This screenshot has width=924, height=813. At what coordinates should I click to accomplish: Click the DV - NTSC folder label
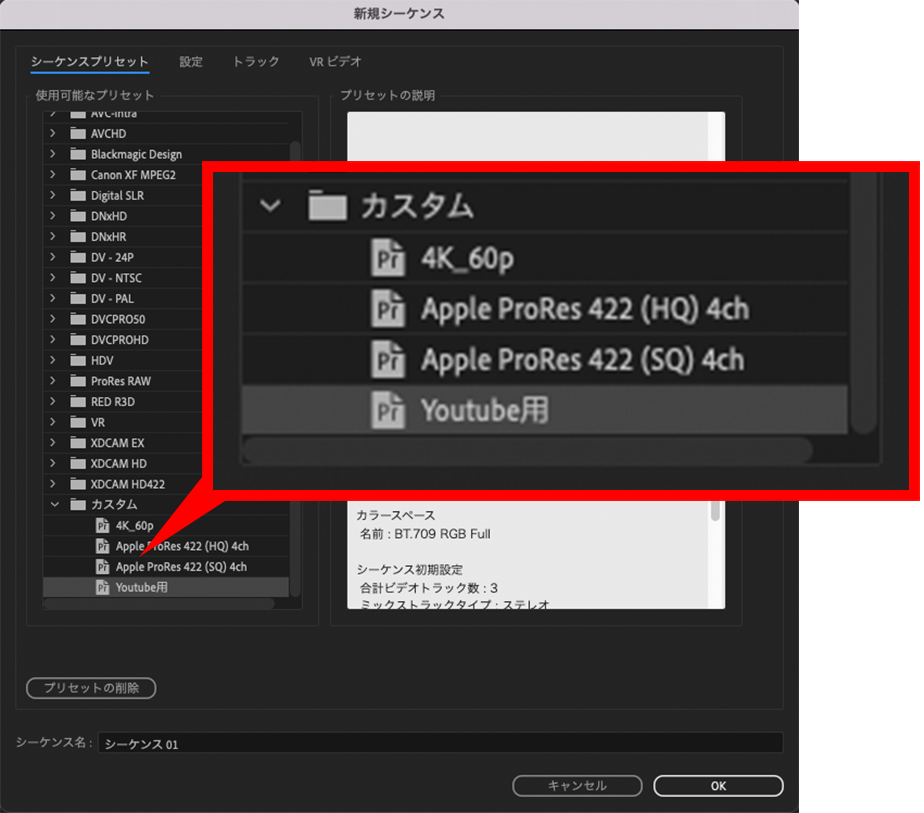click(116, 278)
